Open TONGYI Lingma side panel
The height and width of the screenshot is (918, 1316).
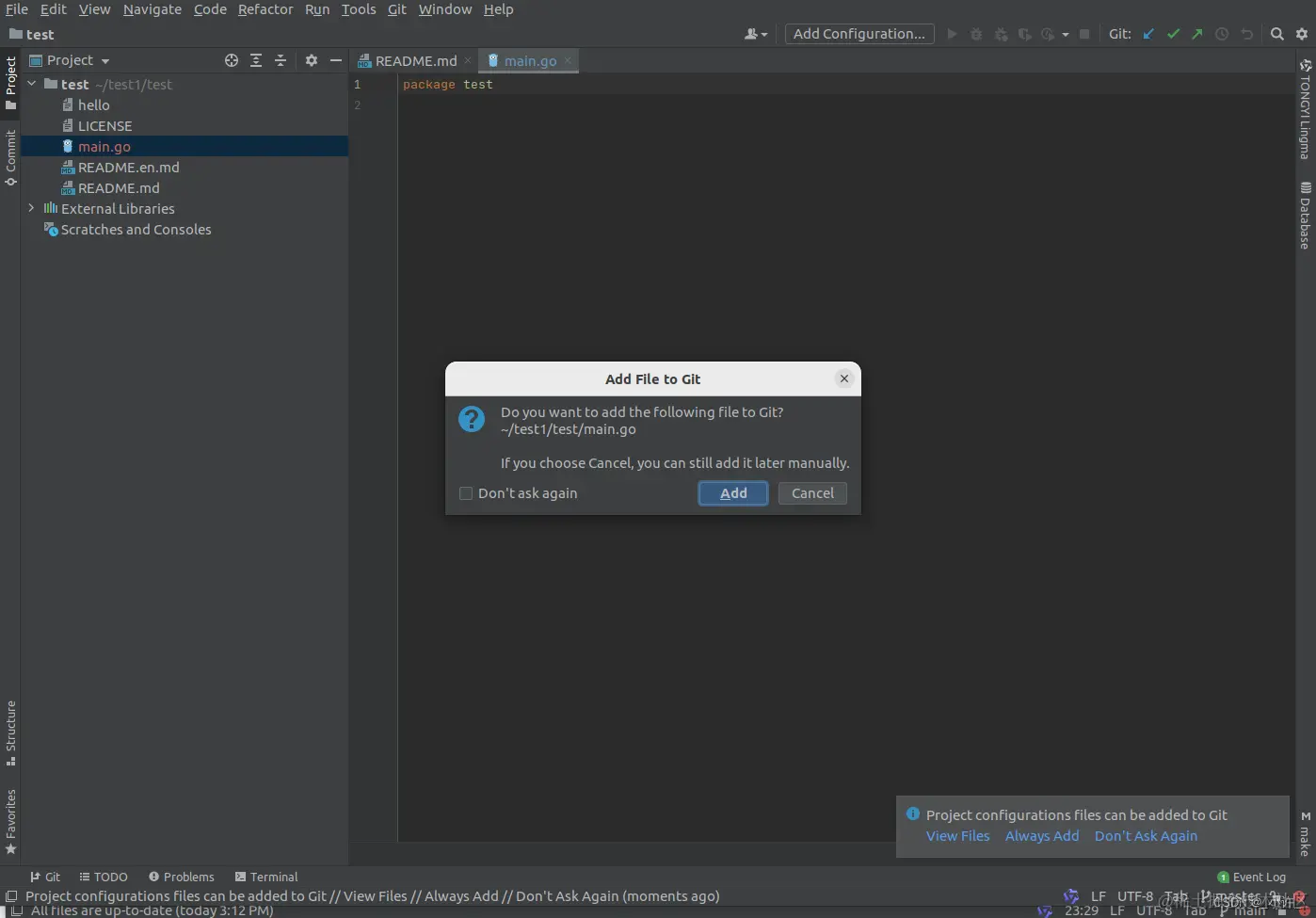[1305, 108]
